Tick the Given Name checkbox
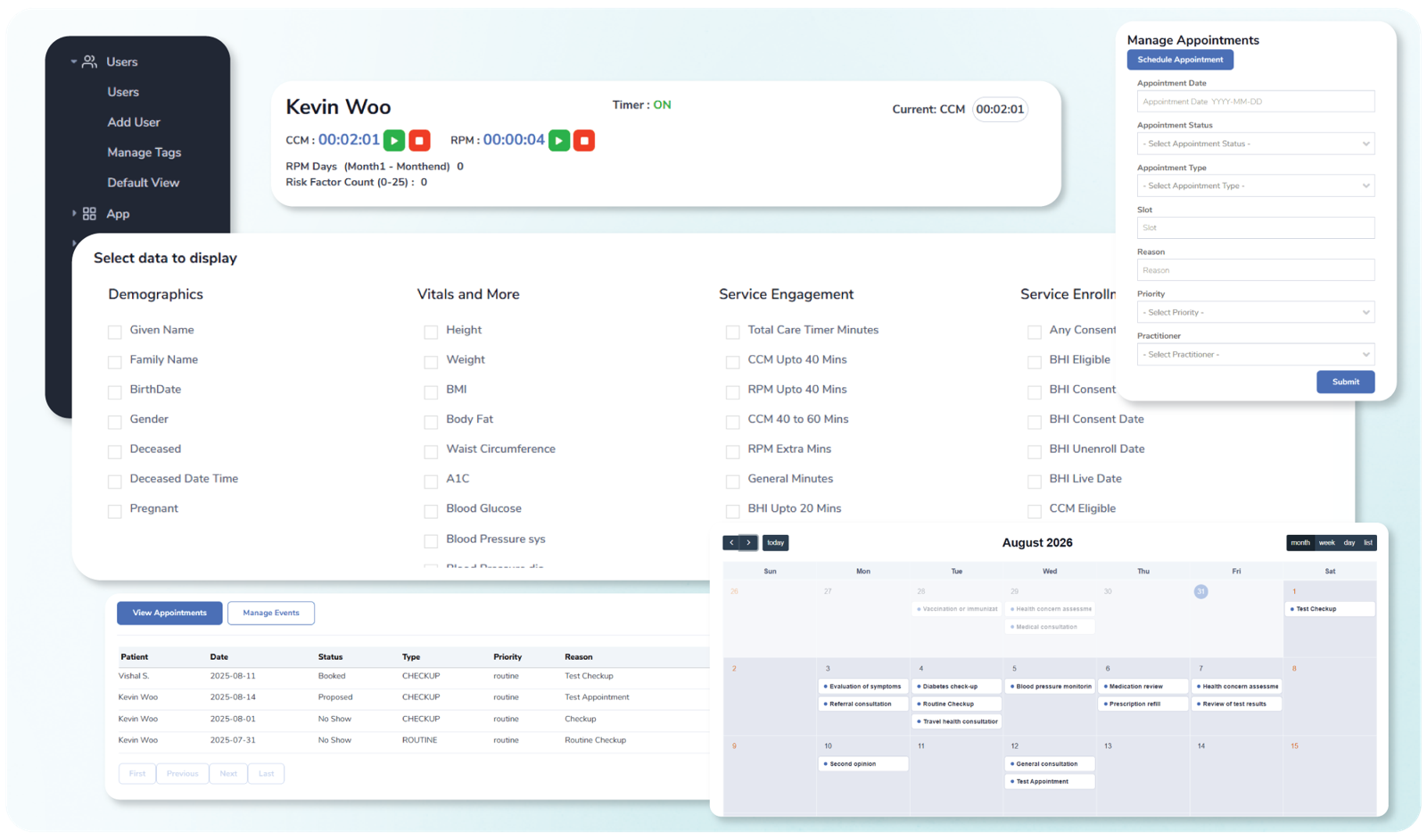Image resolution: width=1427 pixels, height=840 pixels. 115,332
